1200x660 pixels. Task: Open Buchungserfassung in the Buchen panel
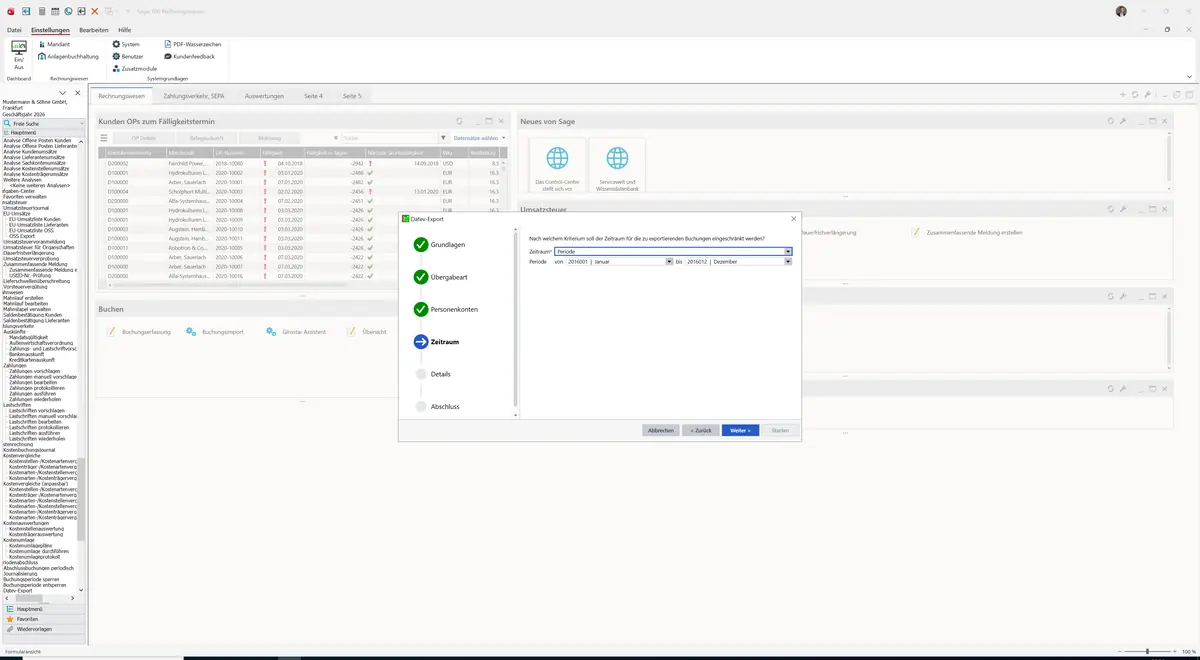pos(140,331)
